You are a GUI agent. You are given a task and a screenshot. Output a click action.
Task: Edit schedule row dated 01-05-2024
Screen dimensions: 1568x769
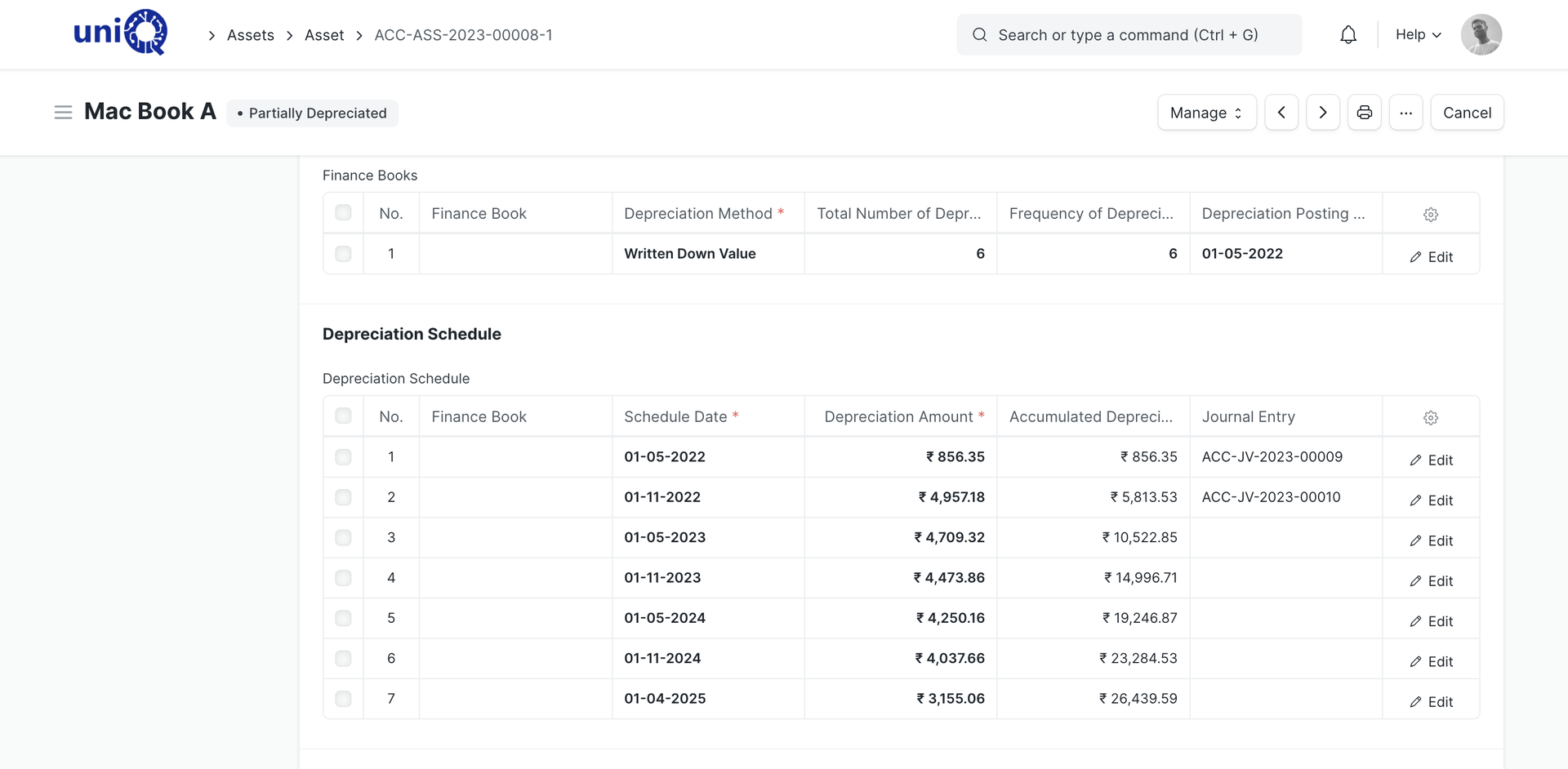coord(1431,620)
